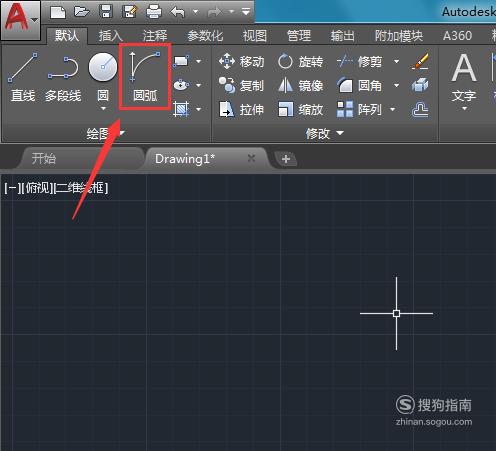
Task: Select the 直线 line tool
Action: (23, 77)
